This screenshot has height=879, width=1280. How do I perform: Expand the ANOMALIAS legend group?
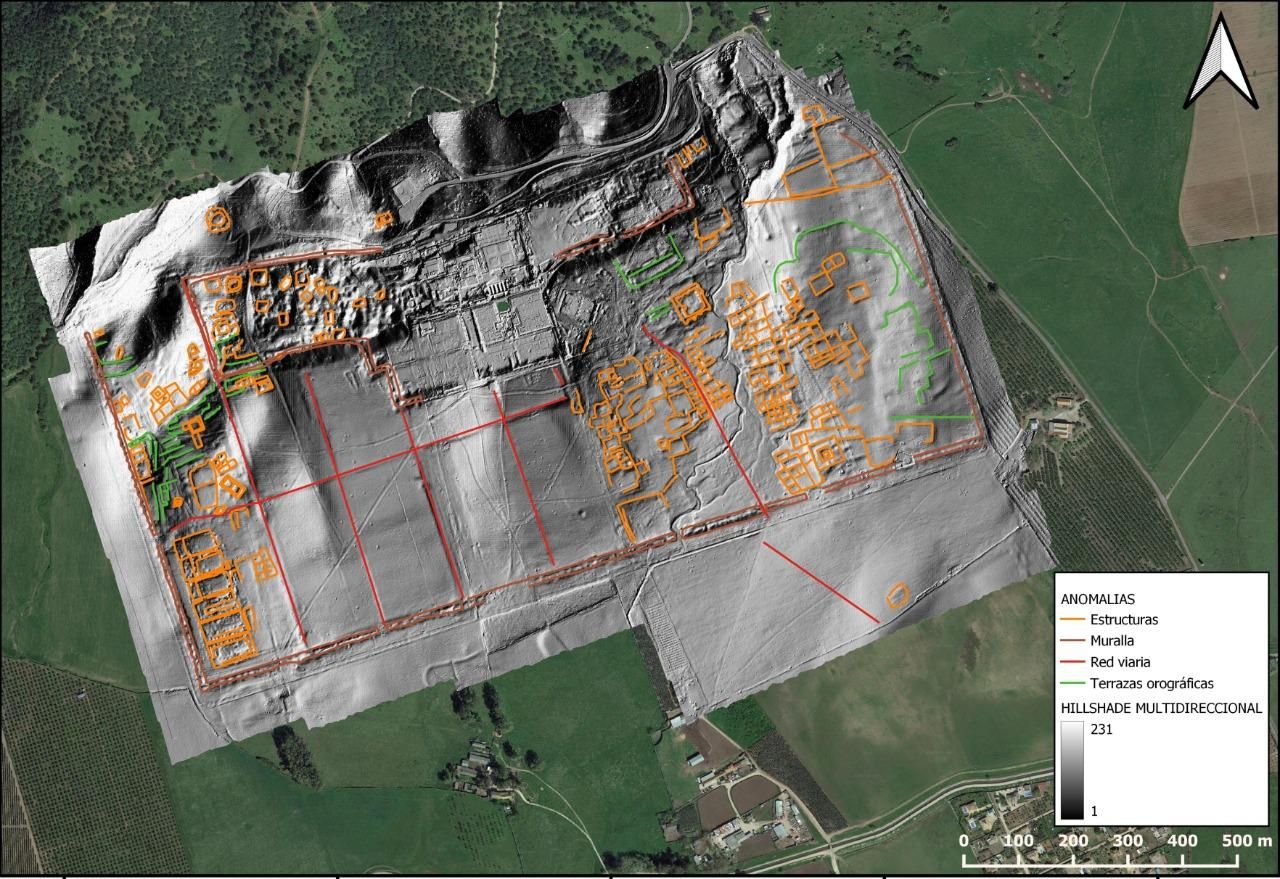[x=1098, y=598]
